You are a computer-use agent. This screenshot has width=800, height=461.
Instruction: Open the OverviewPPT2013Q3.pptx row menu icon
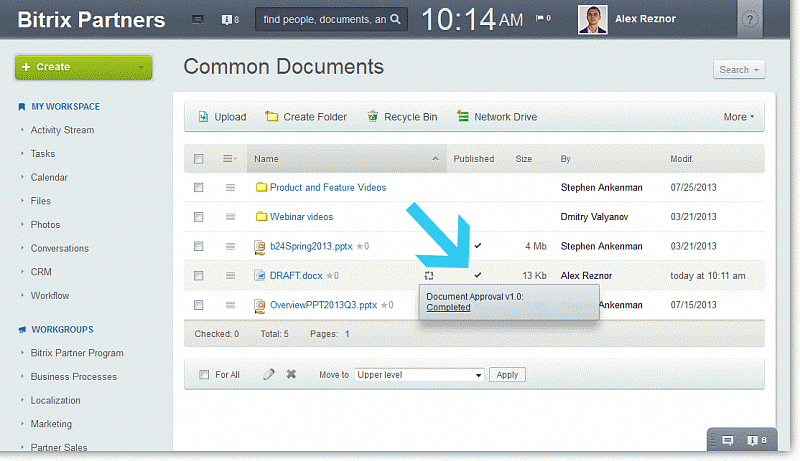230,305
